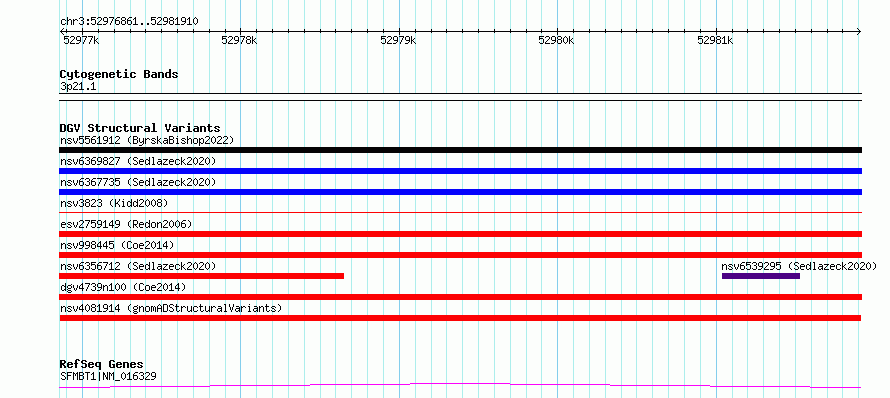The image size is (890, 398).
Task: Select the purple nsv6539295 variant bar
Action: point(761,276)
